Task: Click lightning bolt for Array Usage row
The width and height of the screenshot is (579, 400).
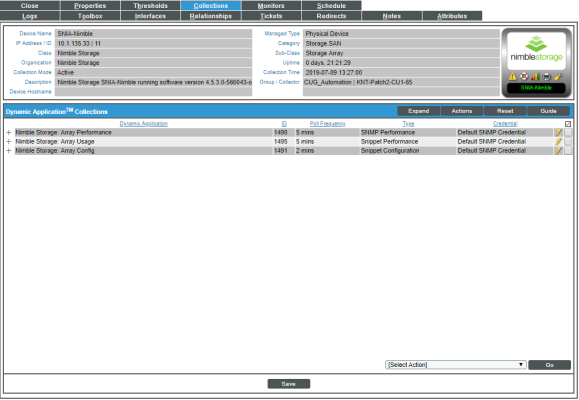Action: pyautogui.click(x=559, y=141)
